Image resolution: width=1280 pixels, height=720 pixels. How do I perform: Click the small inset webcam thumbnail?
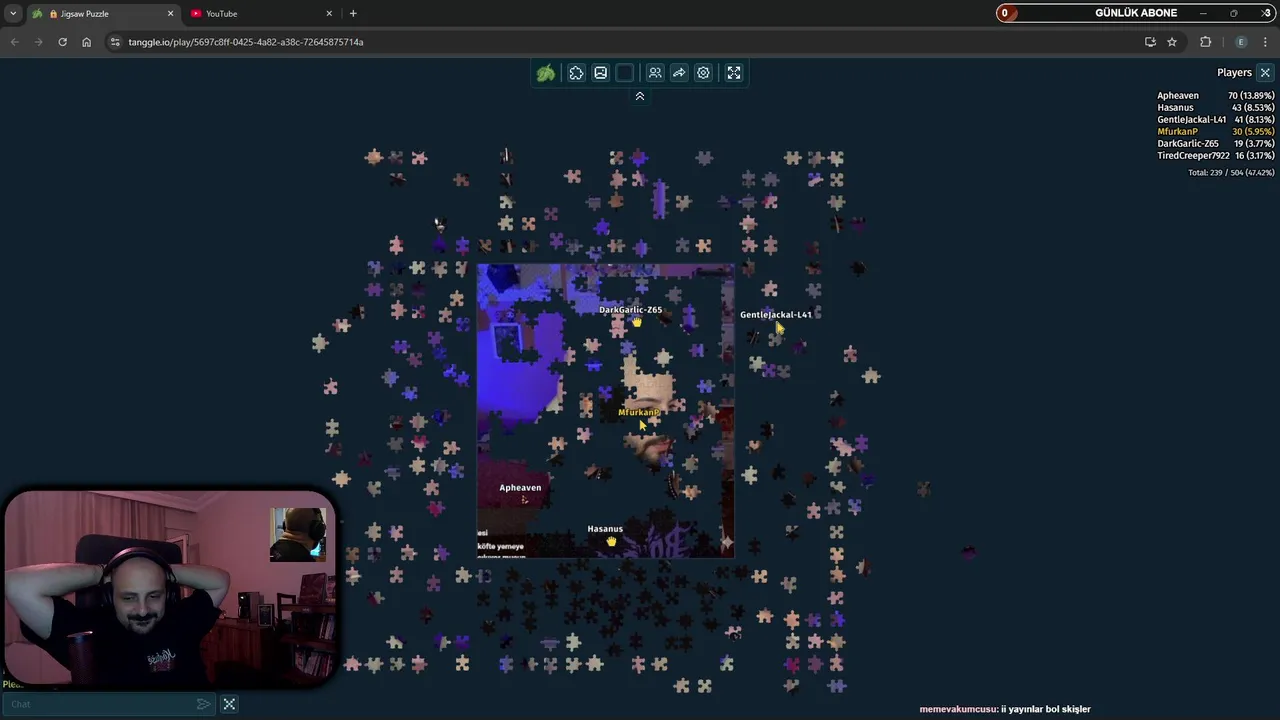point(297,535)
